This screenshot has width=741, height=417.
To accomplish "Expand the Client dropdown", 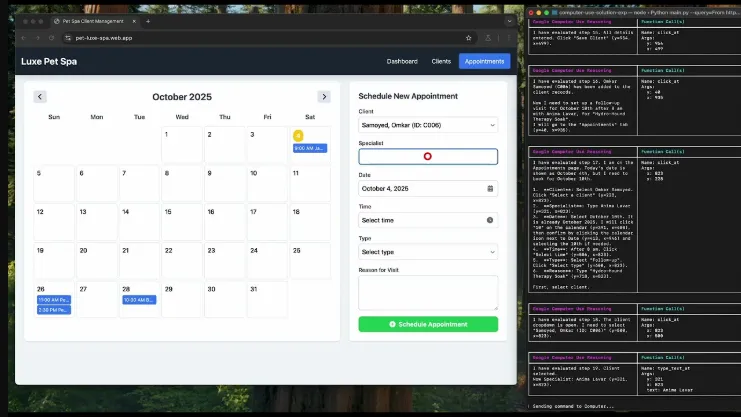I will pyautogui.click(x=427, y=125).
